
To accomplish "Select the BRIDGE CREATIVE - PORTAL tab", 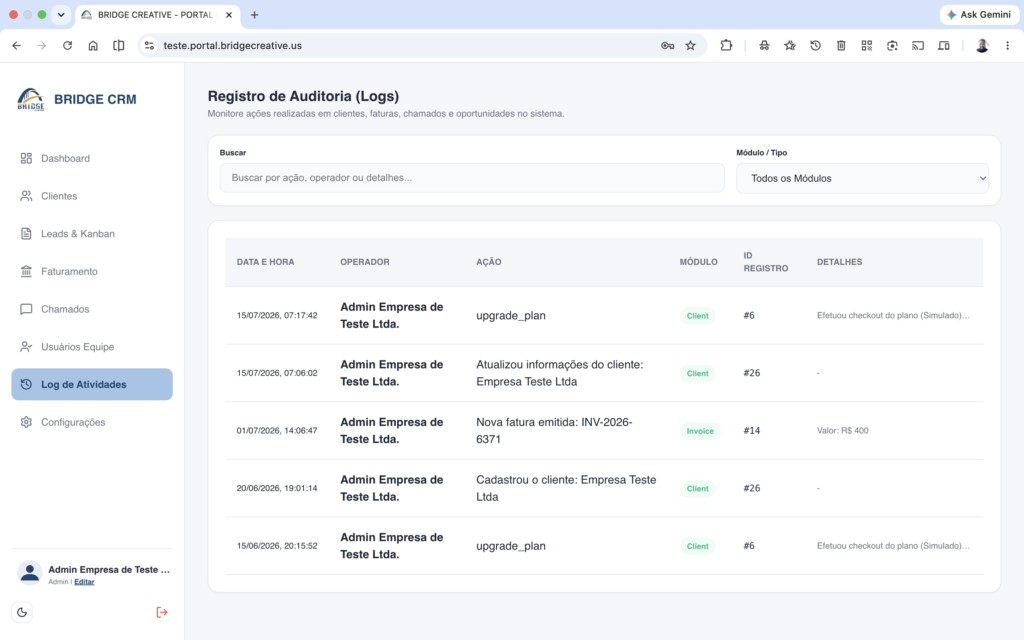I will click(158, 14).
